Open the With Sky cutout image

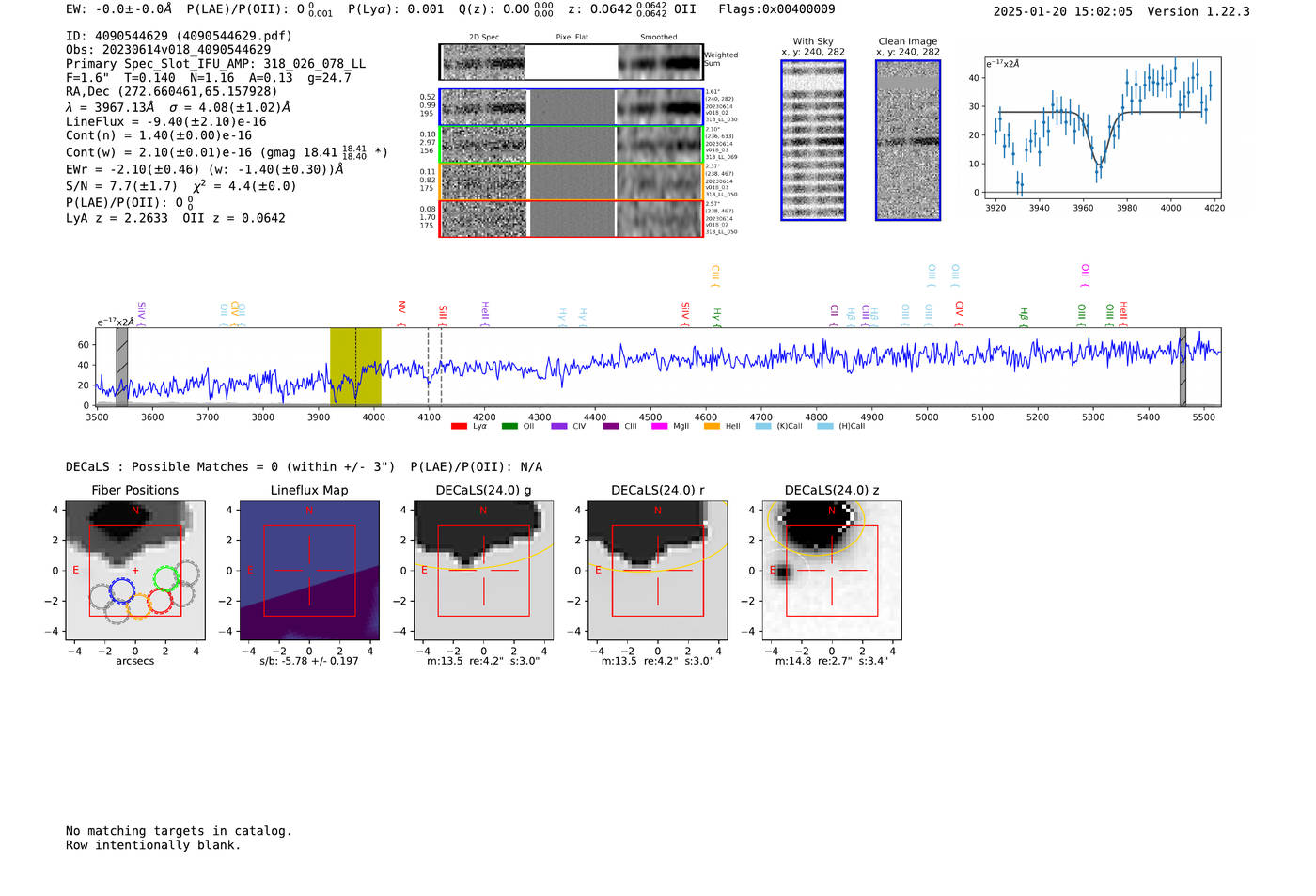(813, 140)
